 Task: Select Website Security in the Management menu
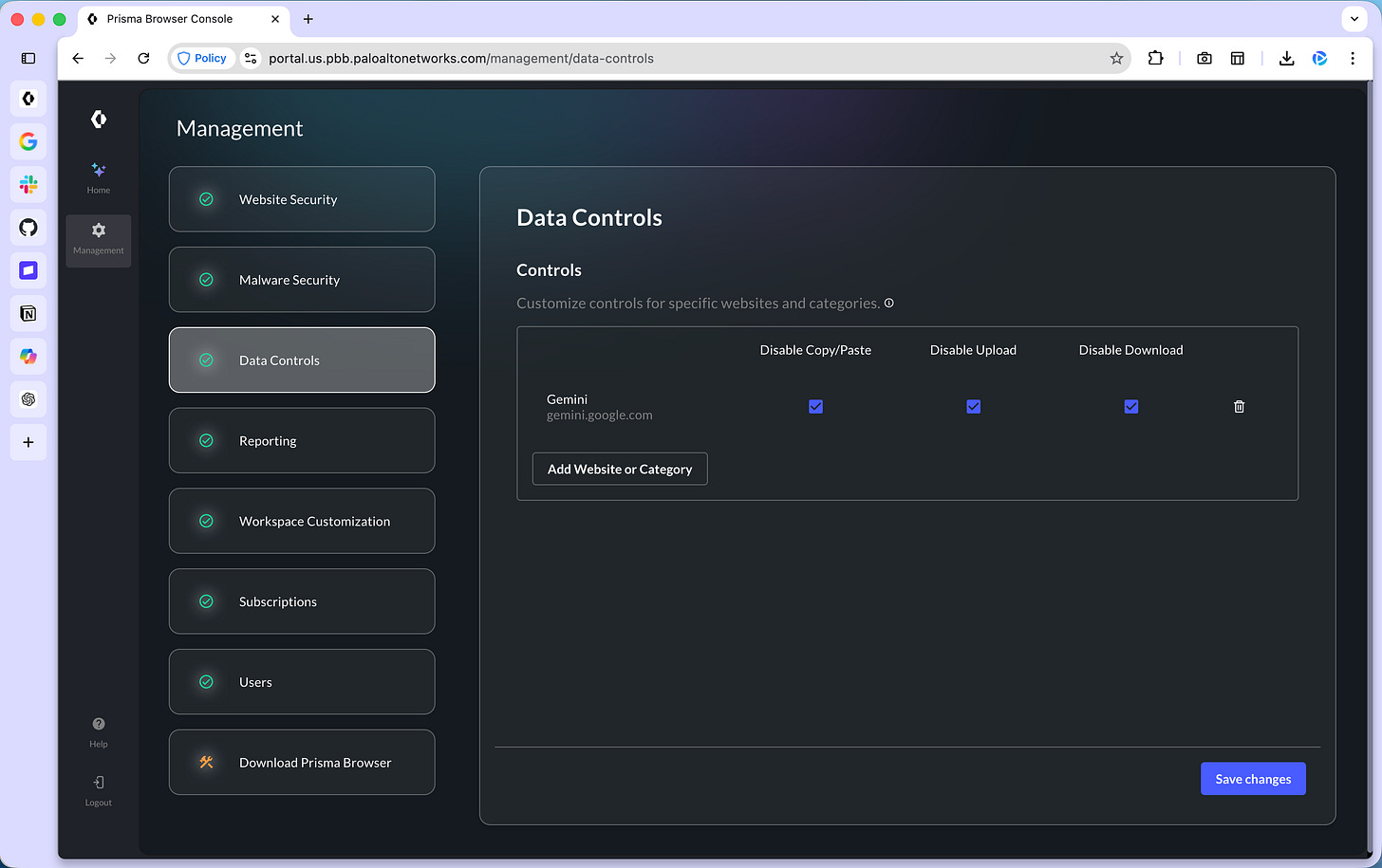302,199
